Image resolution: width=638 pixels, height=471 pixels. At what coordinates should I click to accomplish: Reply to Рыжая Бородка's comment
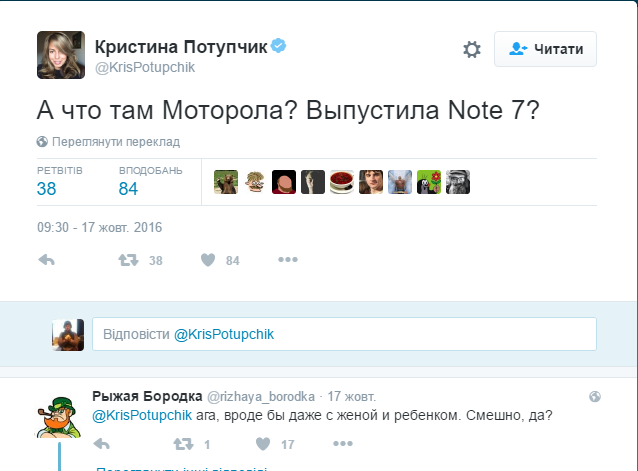(101, 443)
